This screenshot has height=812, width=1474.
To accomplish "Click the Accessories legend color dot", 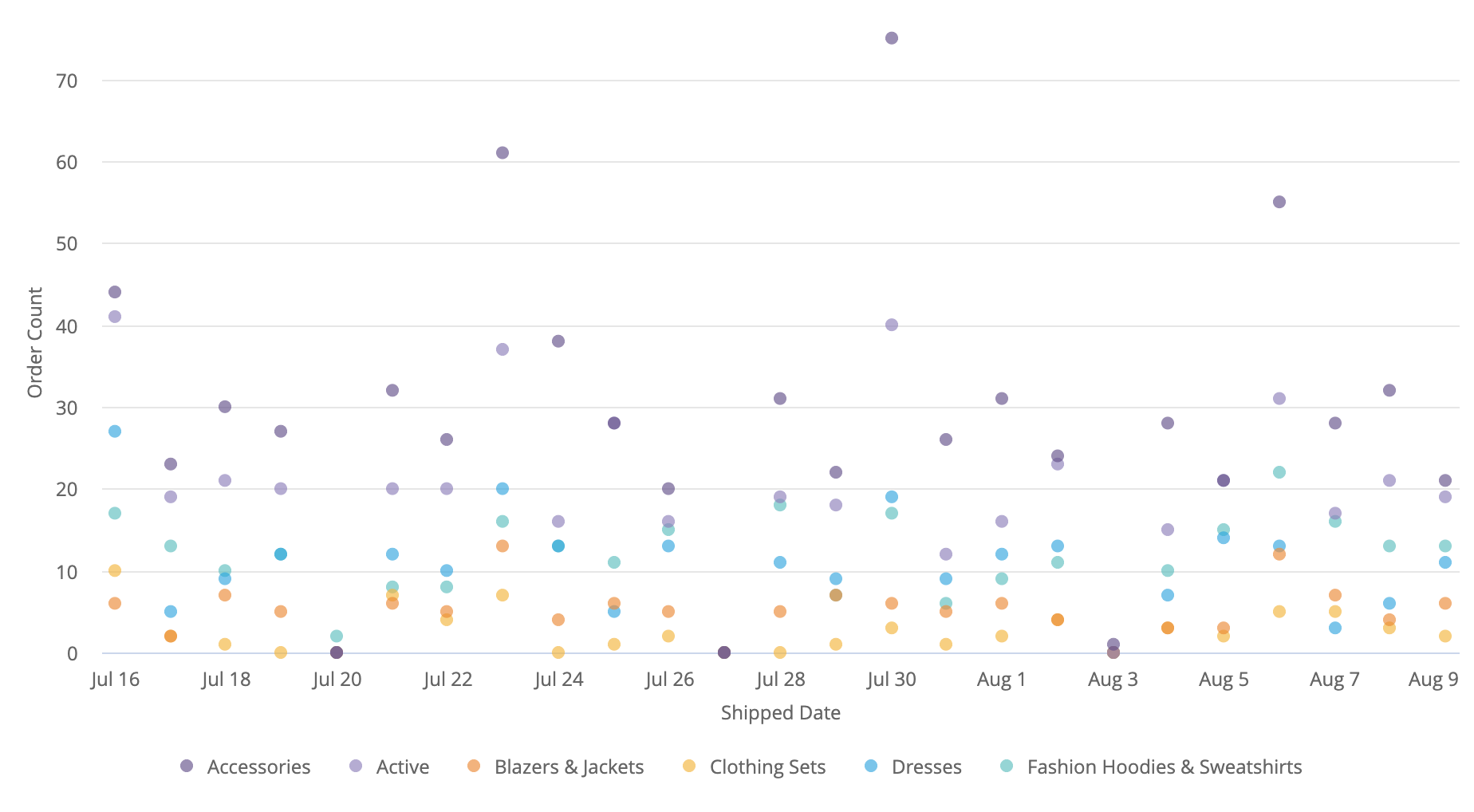I will click(187, 766).
